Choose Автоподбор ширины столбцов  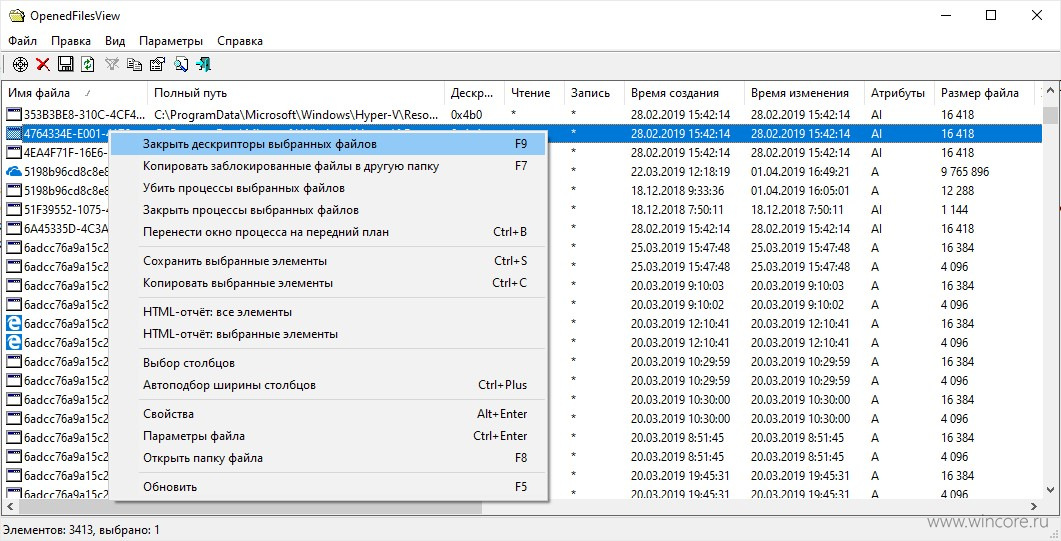pyautogui.click(x=328, y=385)
